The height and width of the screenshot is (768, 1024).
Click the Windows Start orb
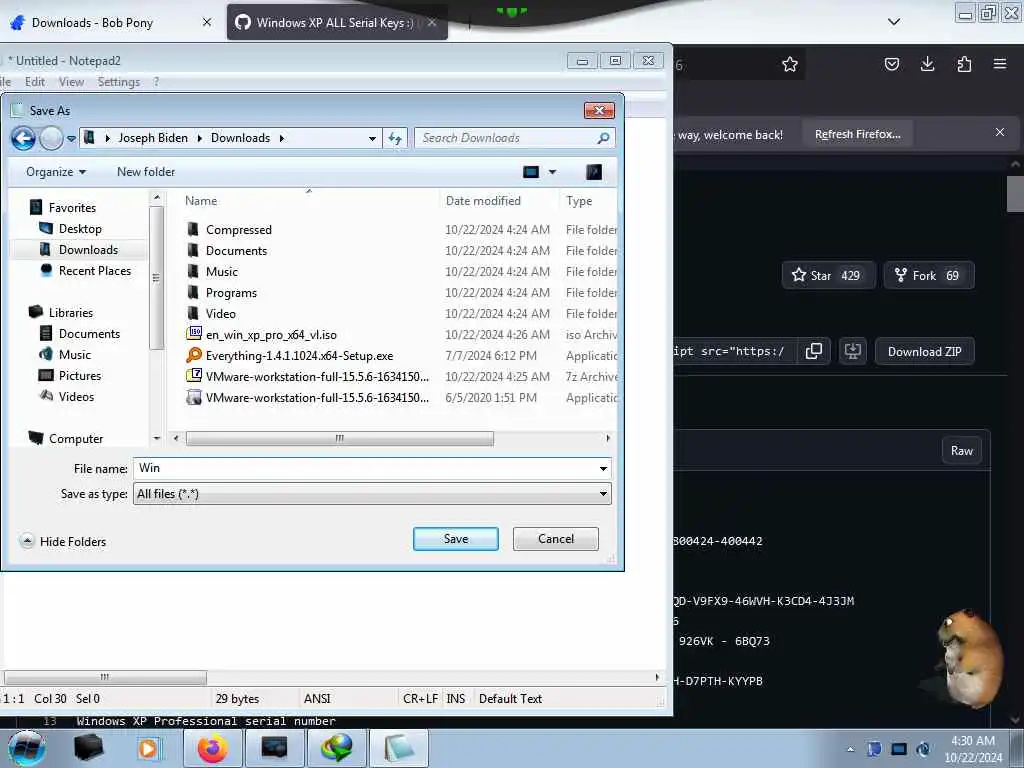pos(26,749)
